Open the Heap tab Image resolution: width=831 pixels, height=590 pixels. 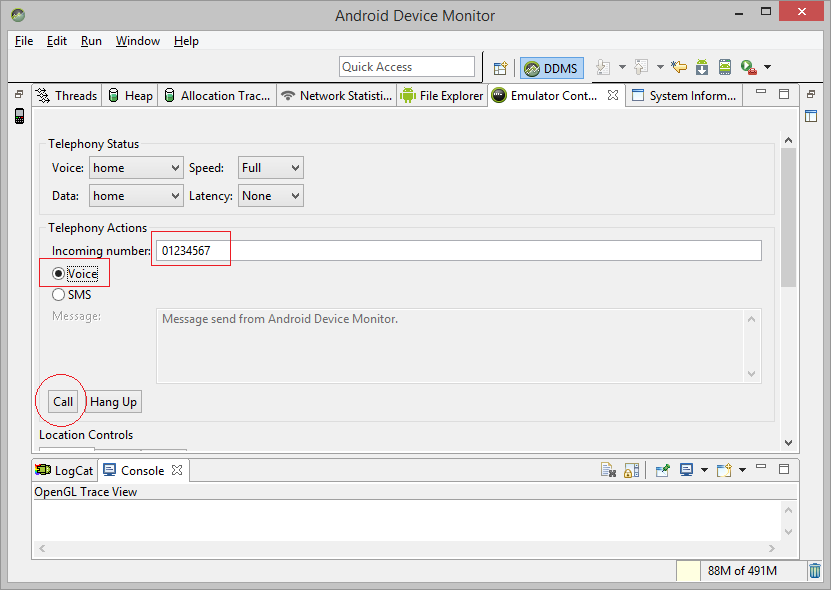(130, 95)
